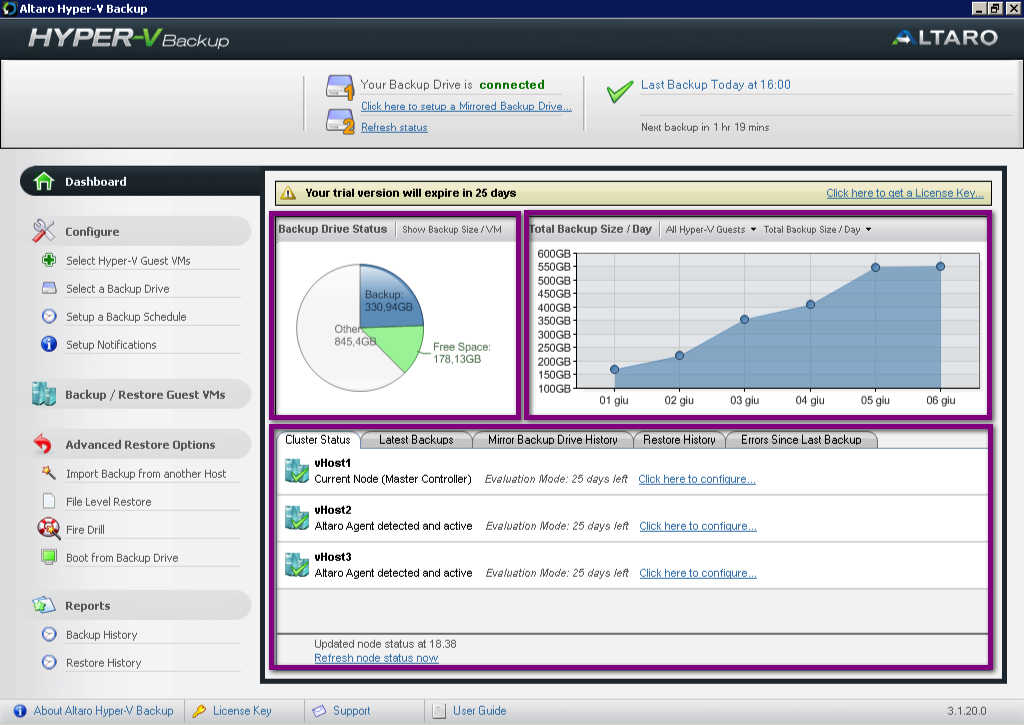The image size is (1024, 725).
Task: Click the Configure tools icon
Action: click(44, 231)
